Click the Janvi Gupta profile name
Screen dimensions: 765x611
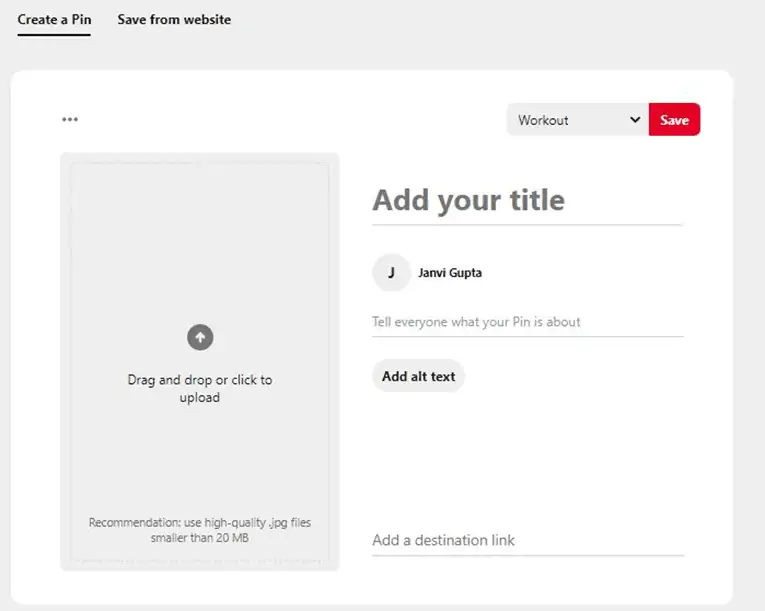(x=450, y=272)
